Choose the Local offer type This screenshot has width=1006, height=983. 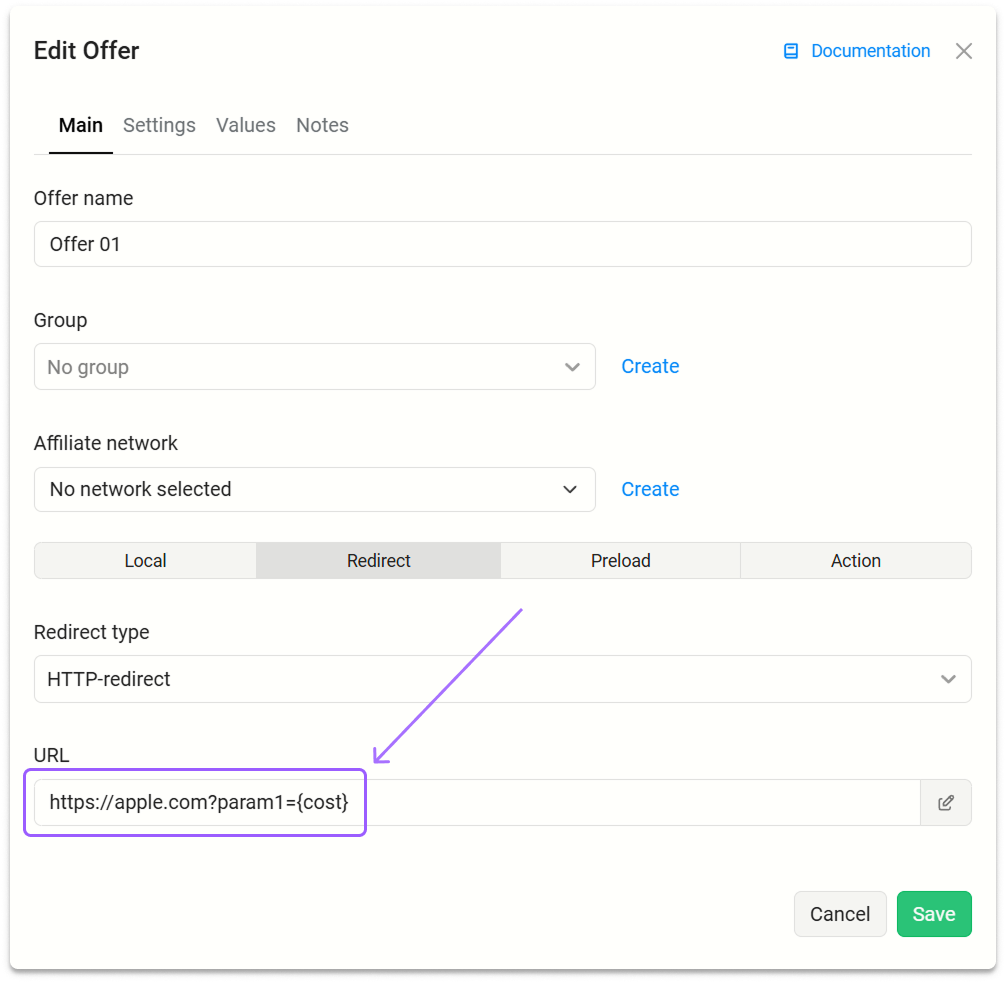coord(146,561)
